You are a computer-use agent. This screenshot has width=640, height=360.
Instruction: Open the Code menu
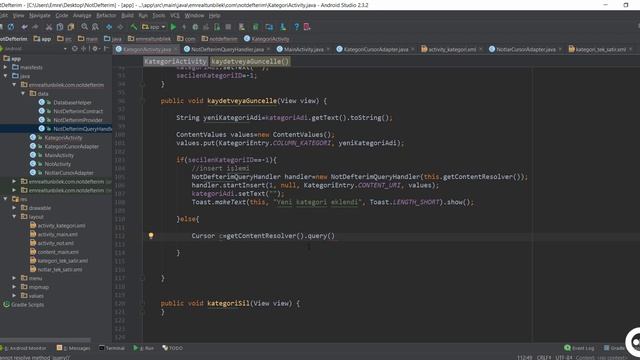coord(62,16)
